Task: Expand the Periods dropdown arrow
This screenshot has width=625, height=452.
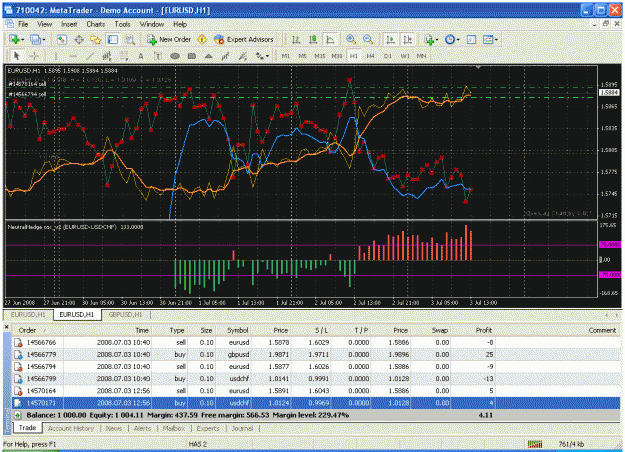Action: (x=458, y=39)
